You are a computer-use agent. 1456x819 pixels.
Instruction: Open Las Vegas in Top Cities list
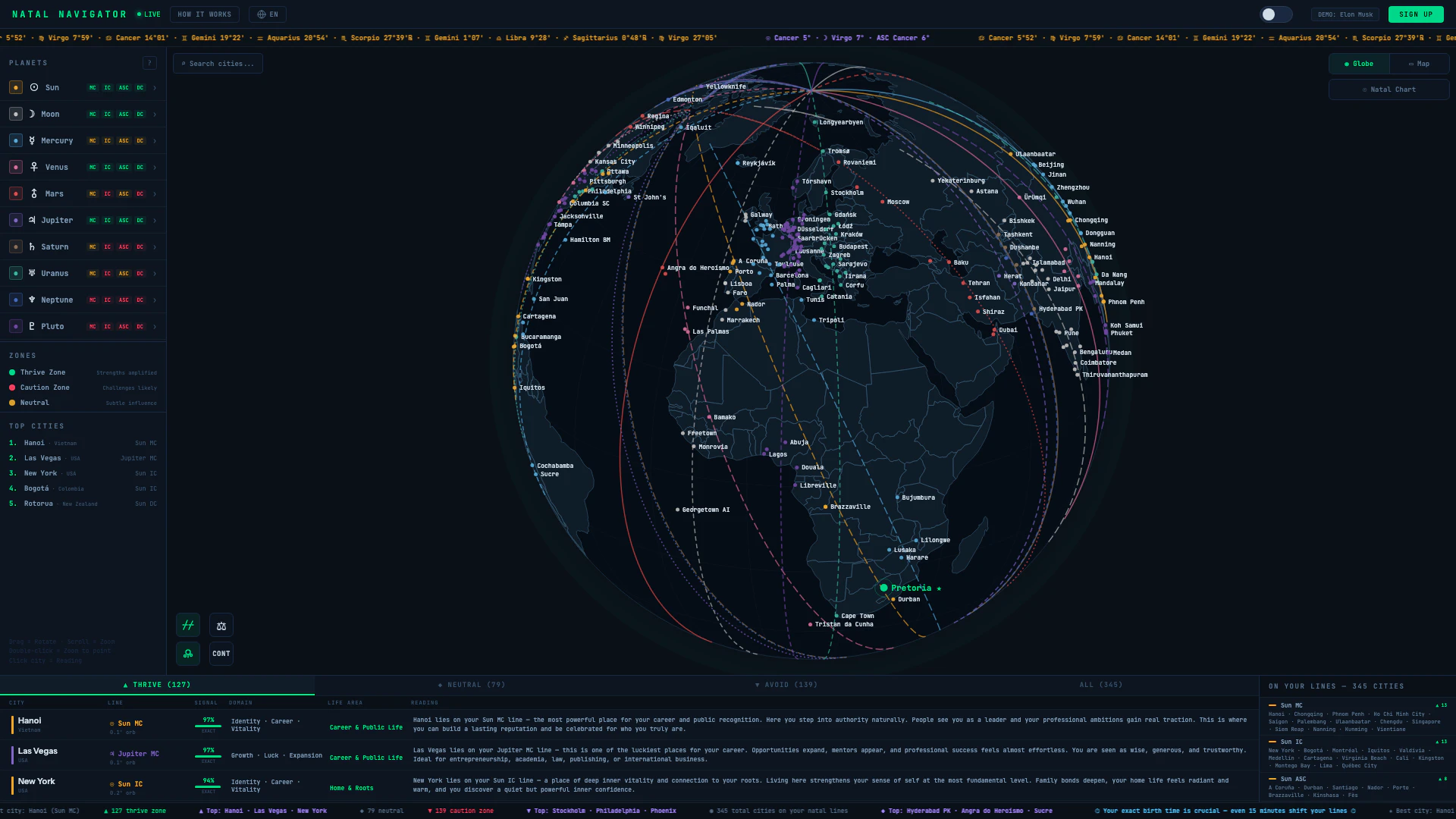tap(83, 458)
